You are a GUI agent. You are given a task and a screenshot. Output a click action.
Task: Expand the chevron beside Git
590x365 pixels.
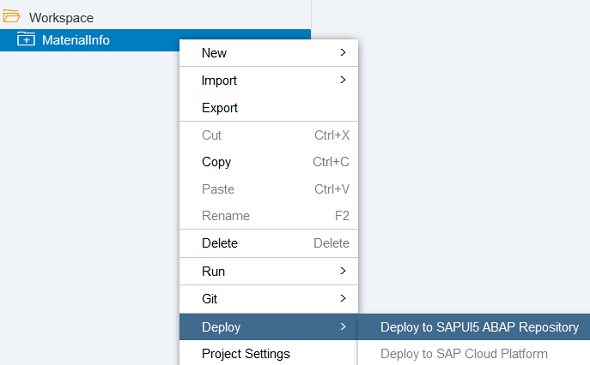[343, 298]
